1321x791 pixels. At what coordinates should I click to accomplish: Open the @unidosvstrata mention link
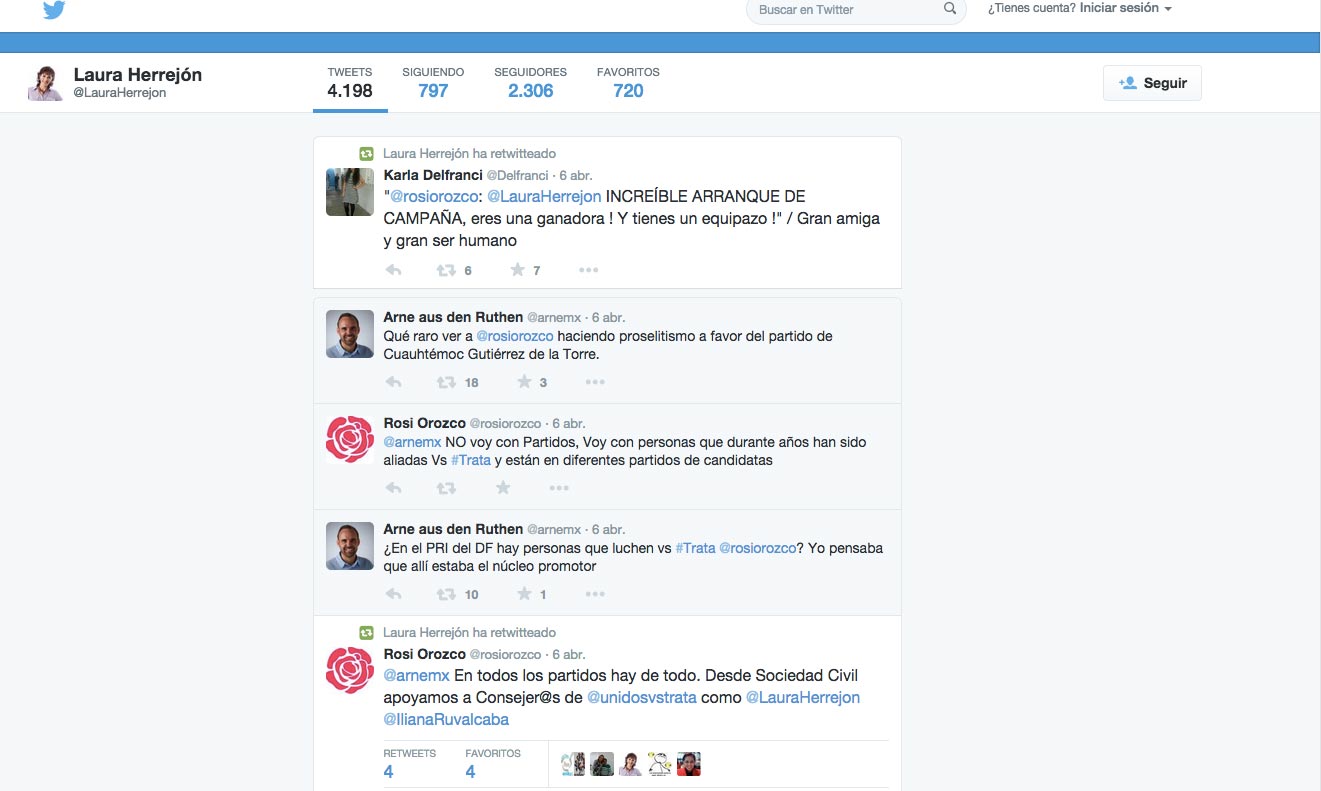[x=641, y=698]
